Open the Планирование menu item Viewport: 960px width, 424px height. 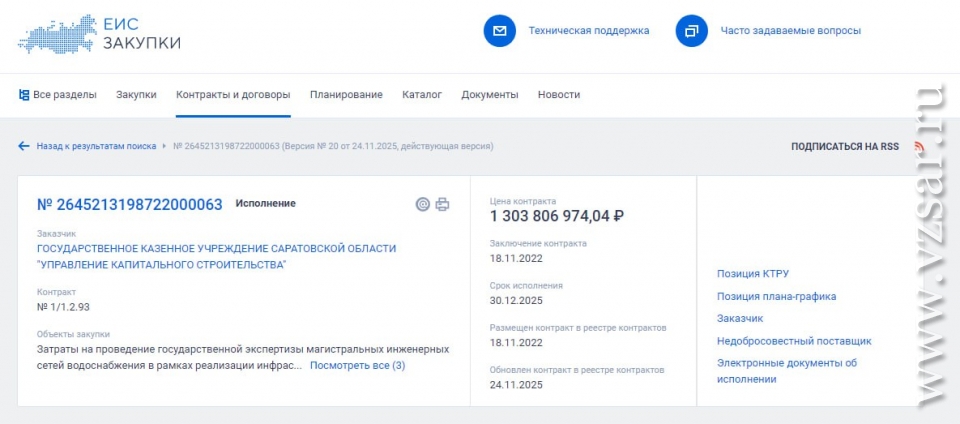point(346,95)
